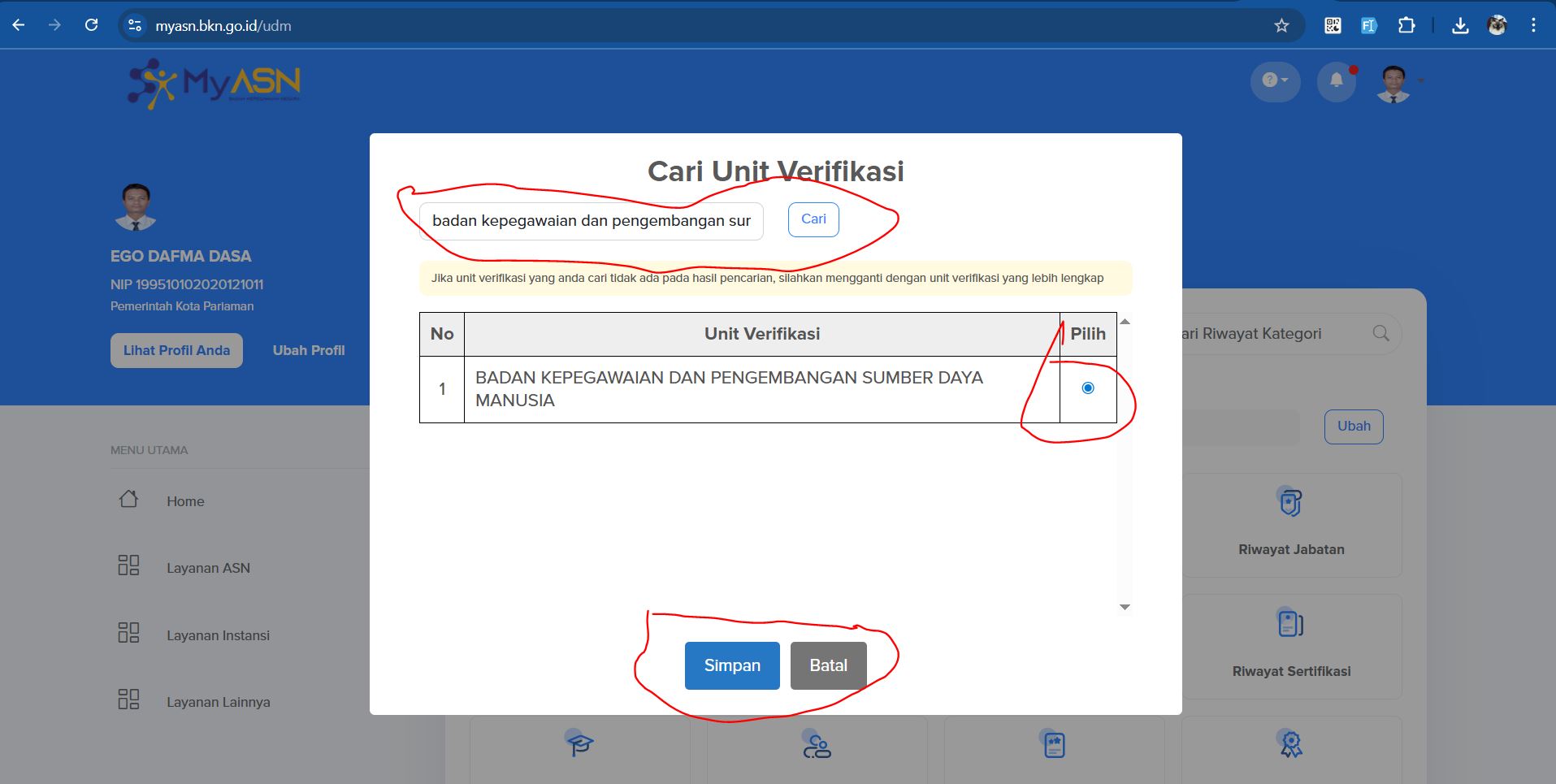This screenshot has width=1556, height=784.
Task: Click the Cari search button
Action: click(x=813, y=219)
